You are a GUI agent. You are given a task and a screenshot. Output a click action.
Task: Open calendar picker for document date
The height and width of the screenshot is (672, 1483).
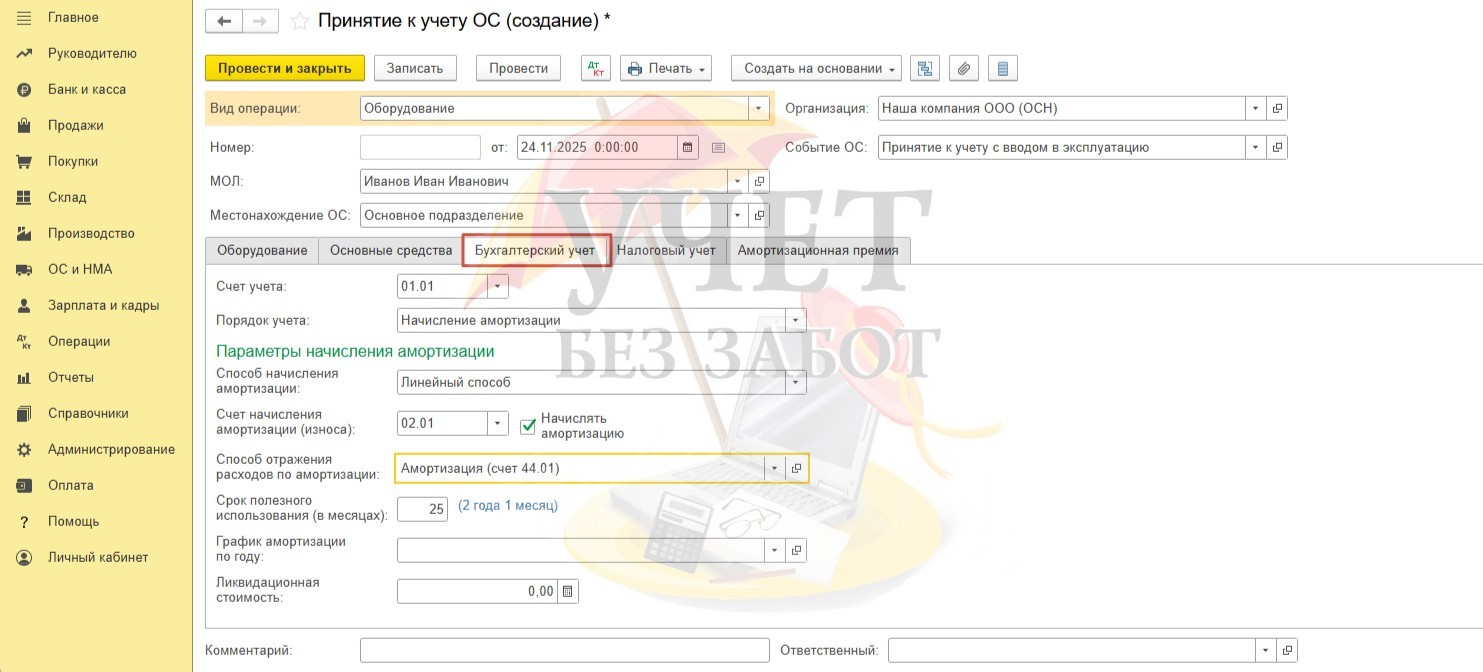point(688,147)
